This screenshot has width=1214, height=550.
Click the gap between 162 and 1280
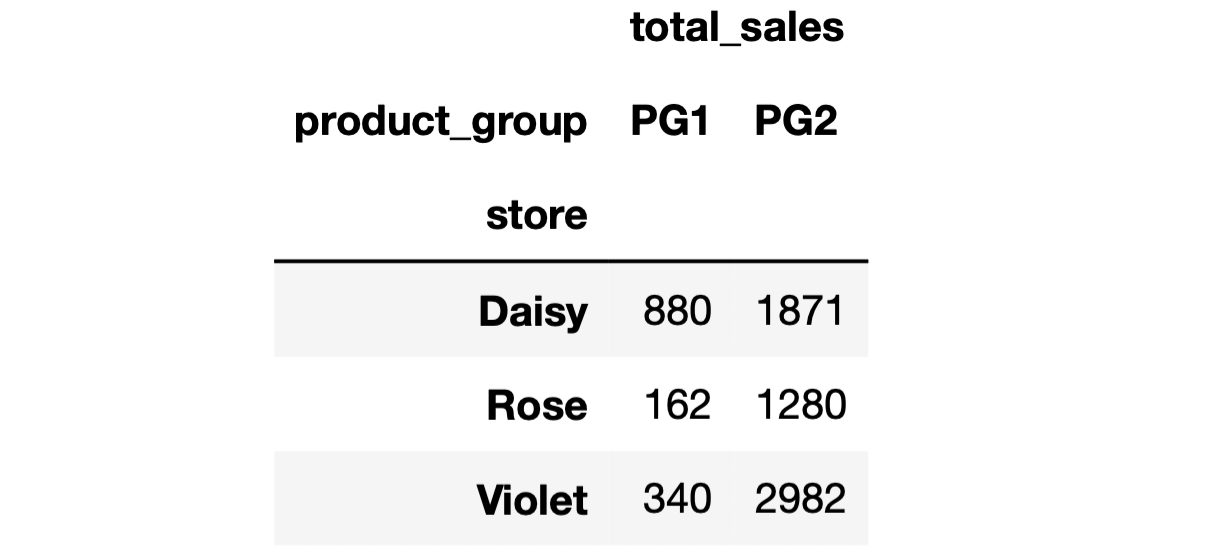coord(734,405)
